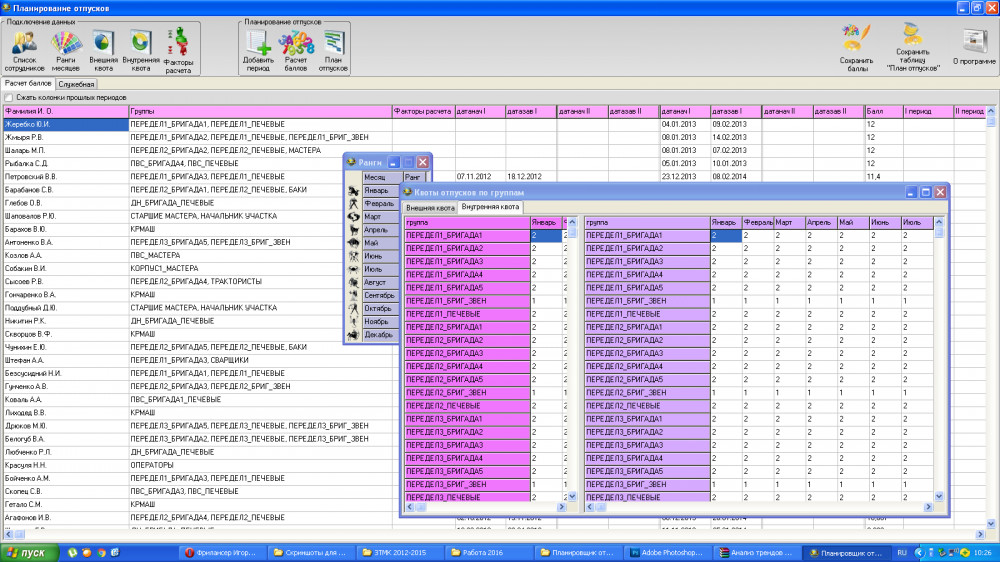Open the Внутренняя квота toolbar icon
The width and height of the screenshot is (1000, 562).
point(140,50)
